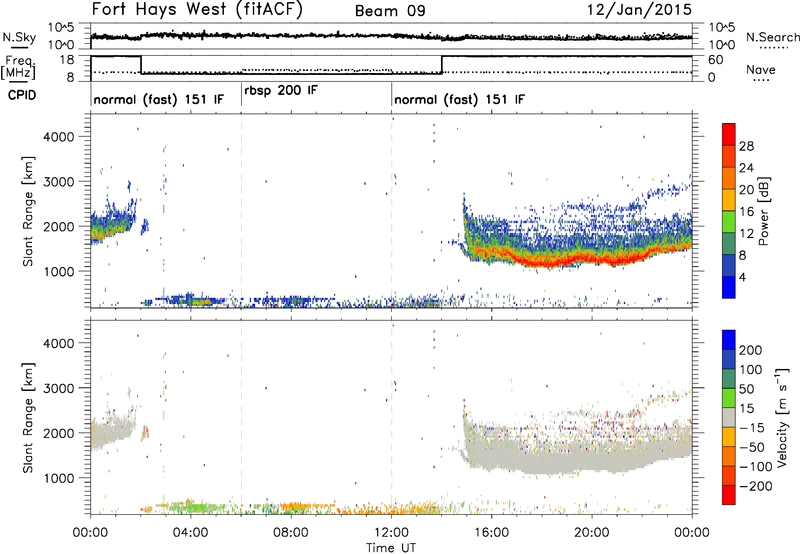This screenshot has height=554, width=800.
Task: Click the "Power [dB]" colorbar title
Action: tap(763, 211)
